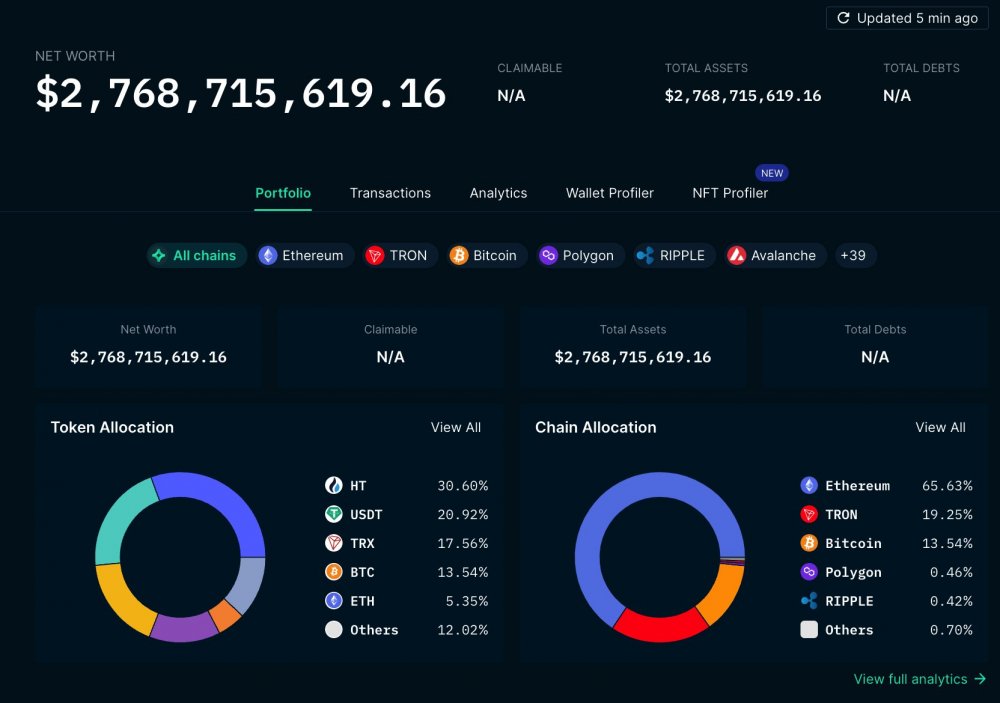Click the NEW badge above NFT Profiler
Viewport: 1000px width, 703px height.
(x=772, y=173)
